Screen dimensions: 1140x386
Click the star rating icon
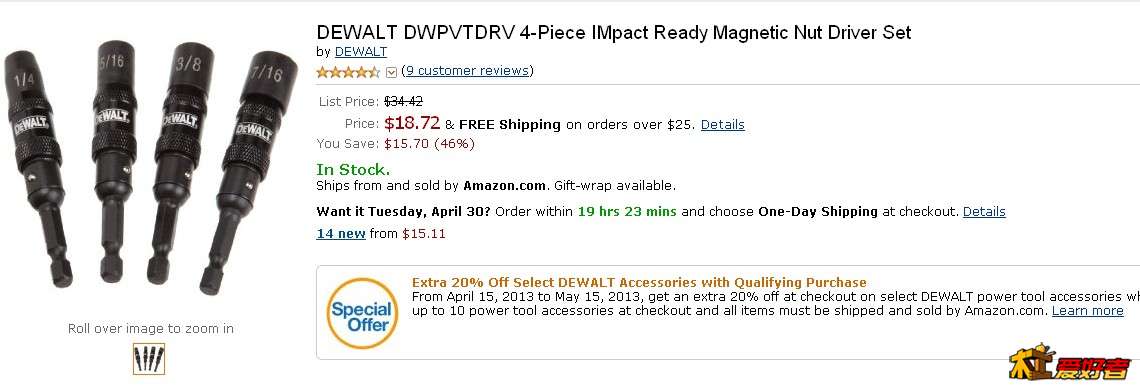[x=348, y=72]
